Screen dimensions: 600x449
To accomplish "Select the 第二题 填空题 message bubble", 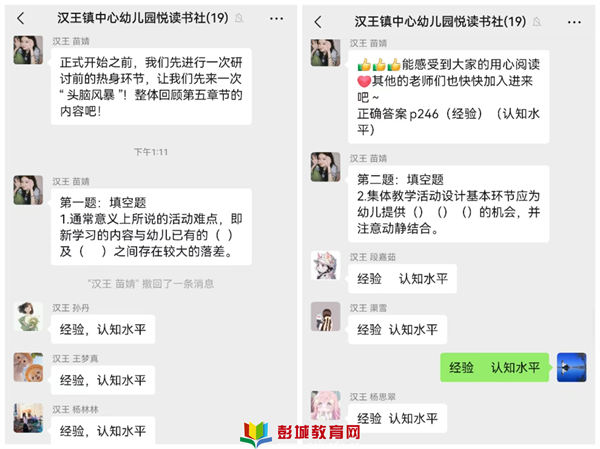I will click(448, 204).
